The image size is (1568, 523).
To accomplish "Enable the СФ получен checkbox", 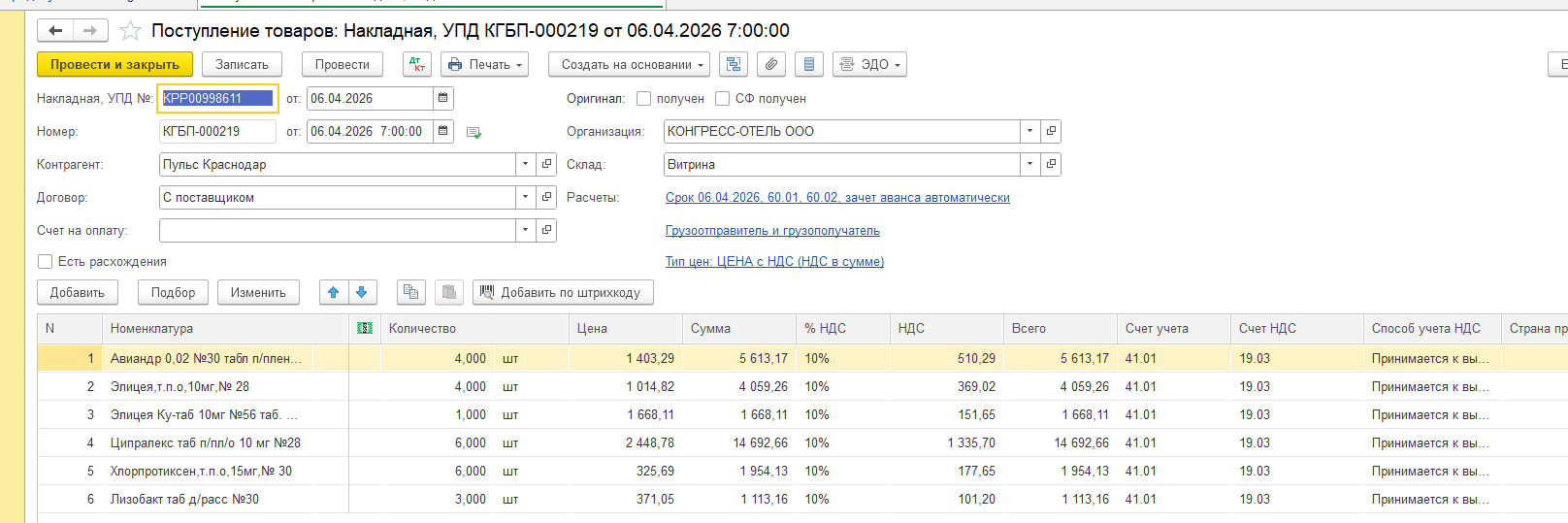I will [x=722, y=99].
